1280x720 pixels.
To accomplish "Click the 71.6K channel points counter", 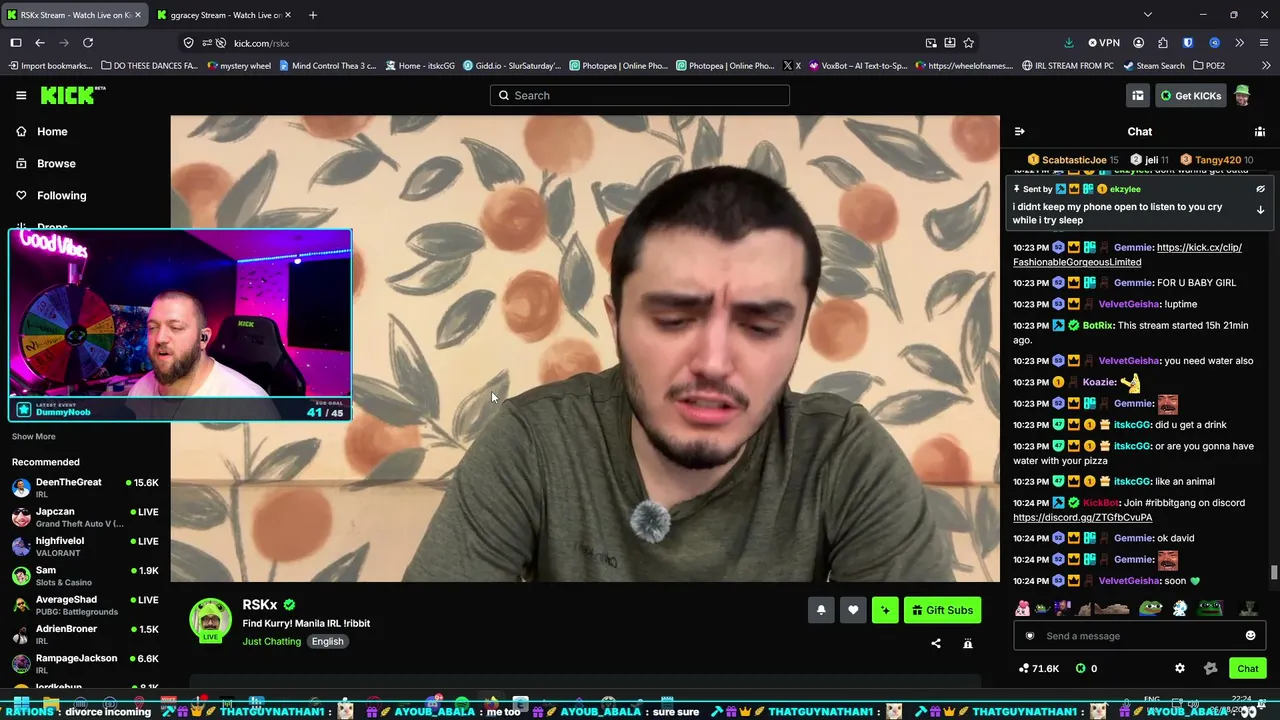I will click(x=1039, y=668).
